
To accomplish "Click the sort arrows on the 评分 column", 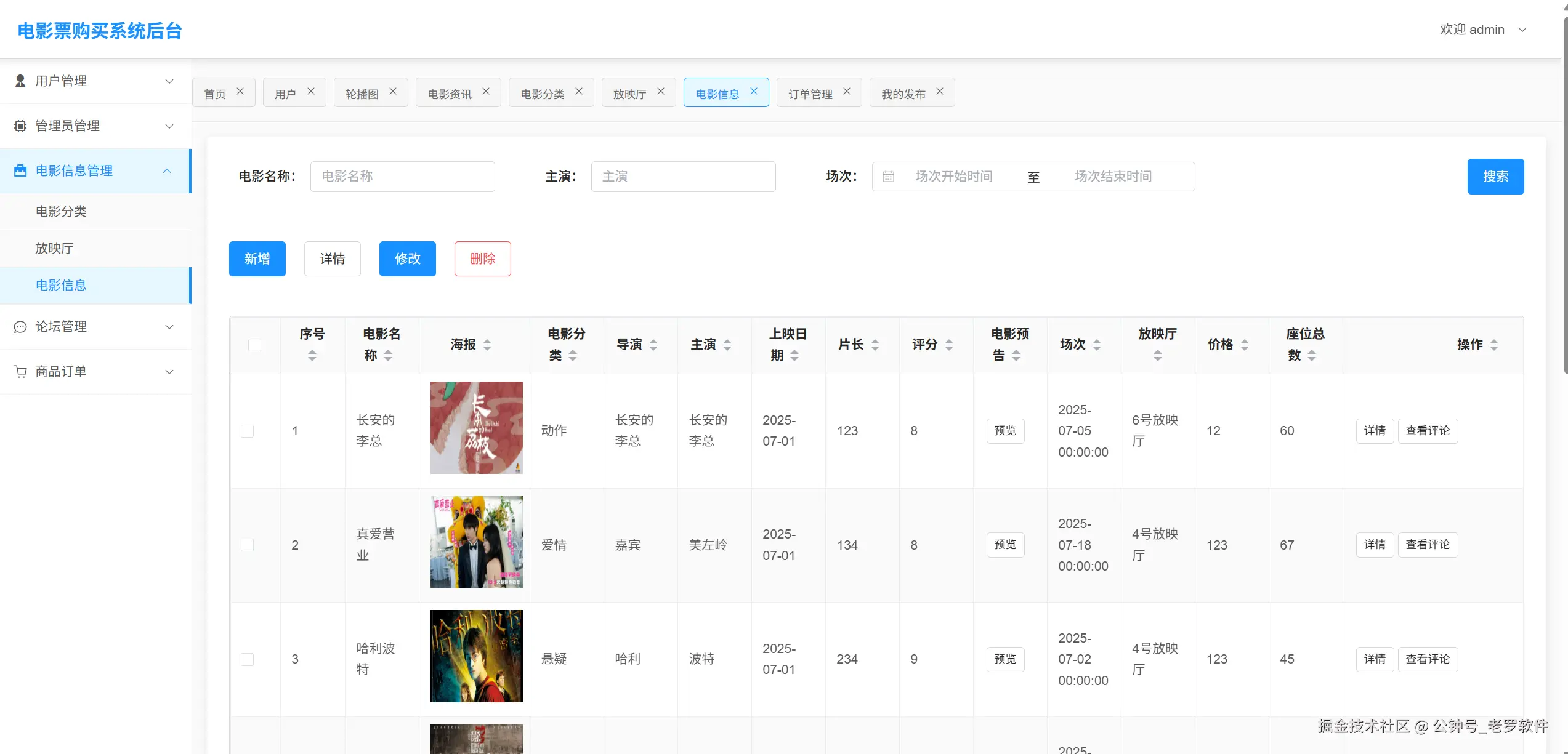I will [949, 345].
